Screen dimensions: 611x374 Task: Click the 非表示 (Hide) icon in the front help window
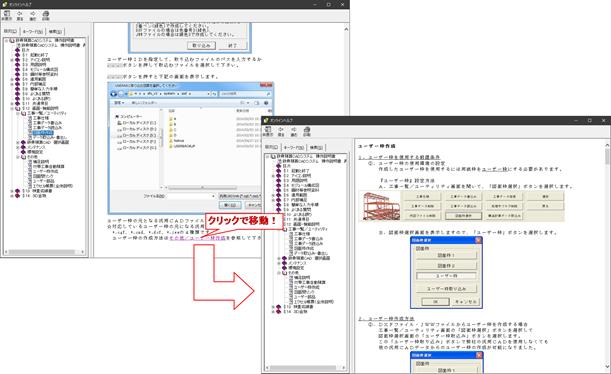(x=268, y=131)
